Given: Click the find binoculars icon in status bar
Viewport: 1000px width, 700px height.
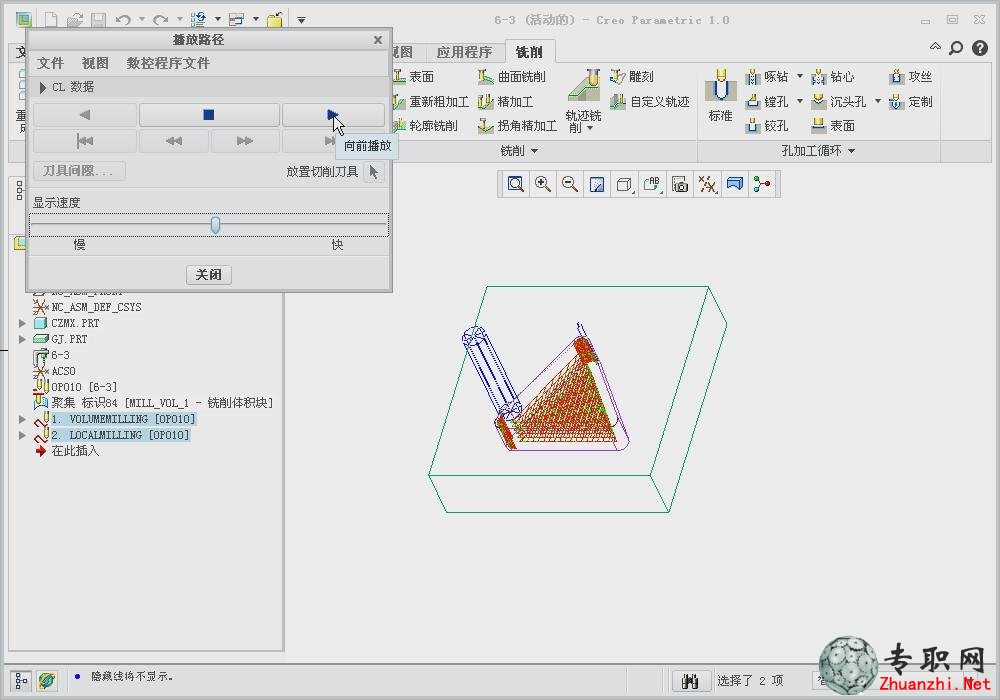Looking at the screenshot, I should click(x=691, y=680).
